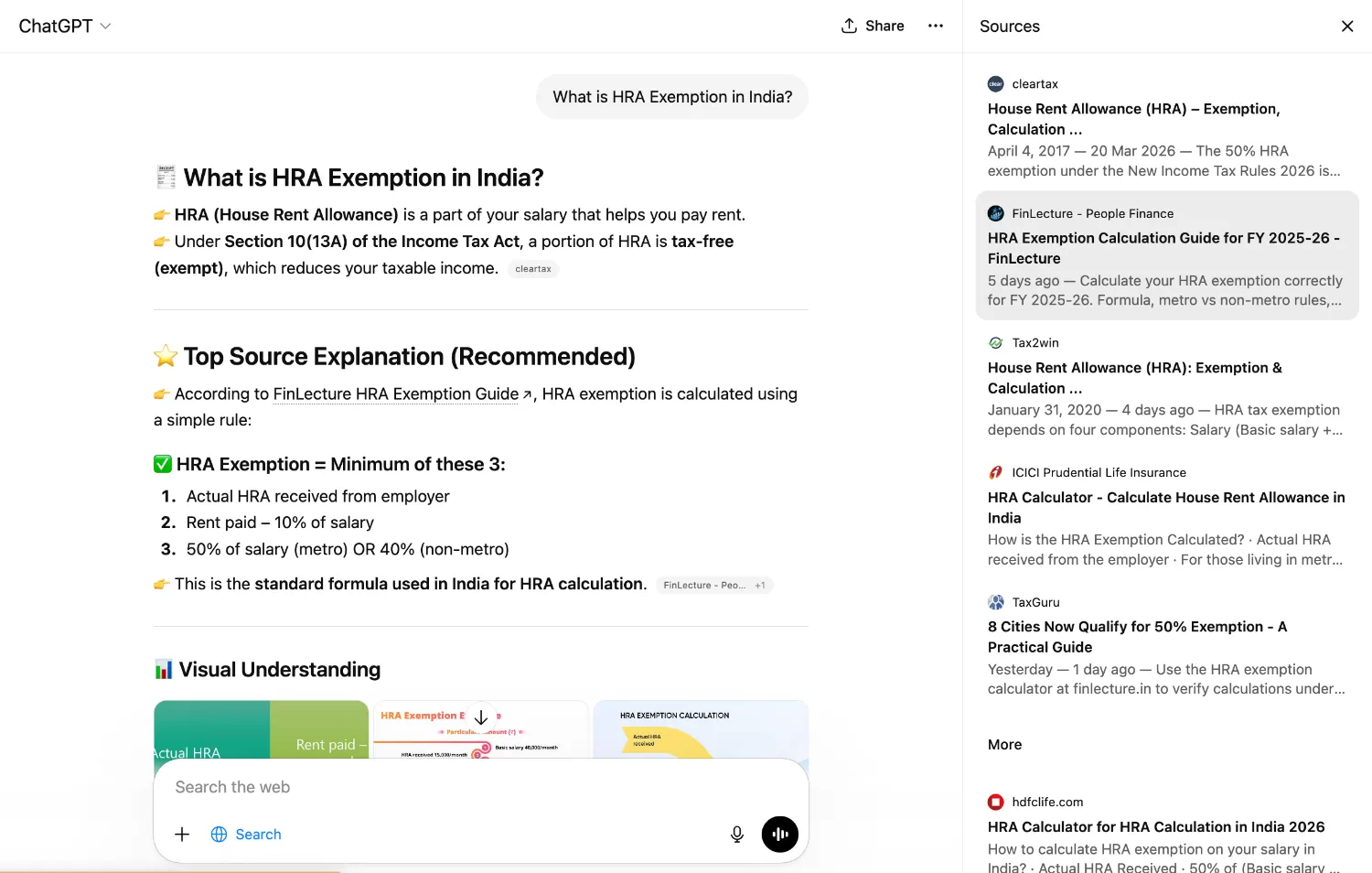
Task: Start voice mode with the waveform icon
Action: click(x=779, y=834)
